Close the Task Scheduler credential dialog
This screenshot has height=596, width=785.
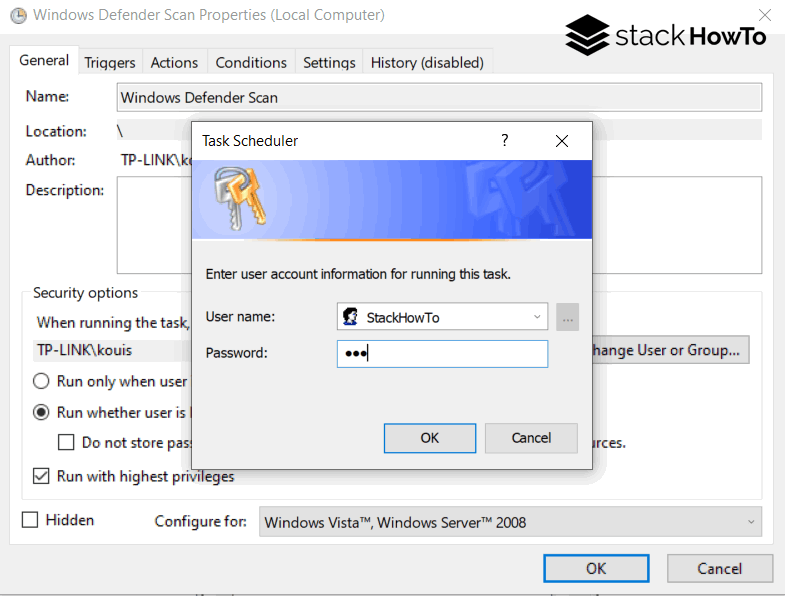point(562,141)
